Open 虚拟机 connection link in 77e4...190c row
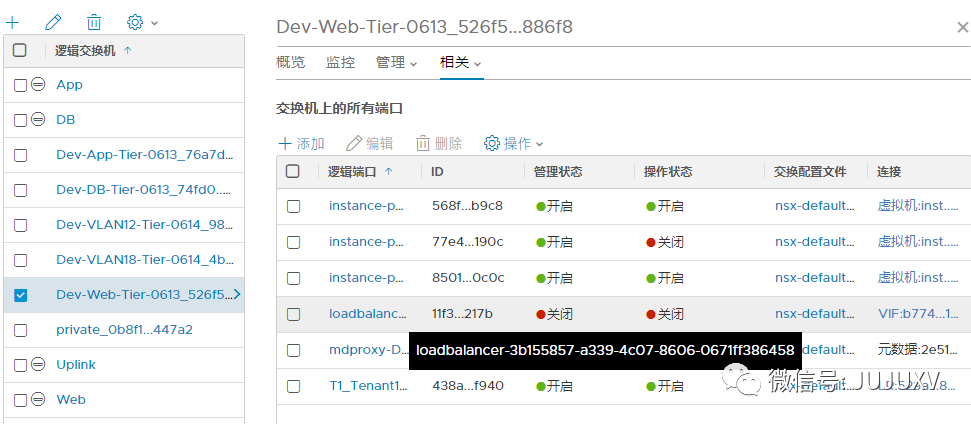 [918, 241]
